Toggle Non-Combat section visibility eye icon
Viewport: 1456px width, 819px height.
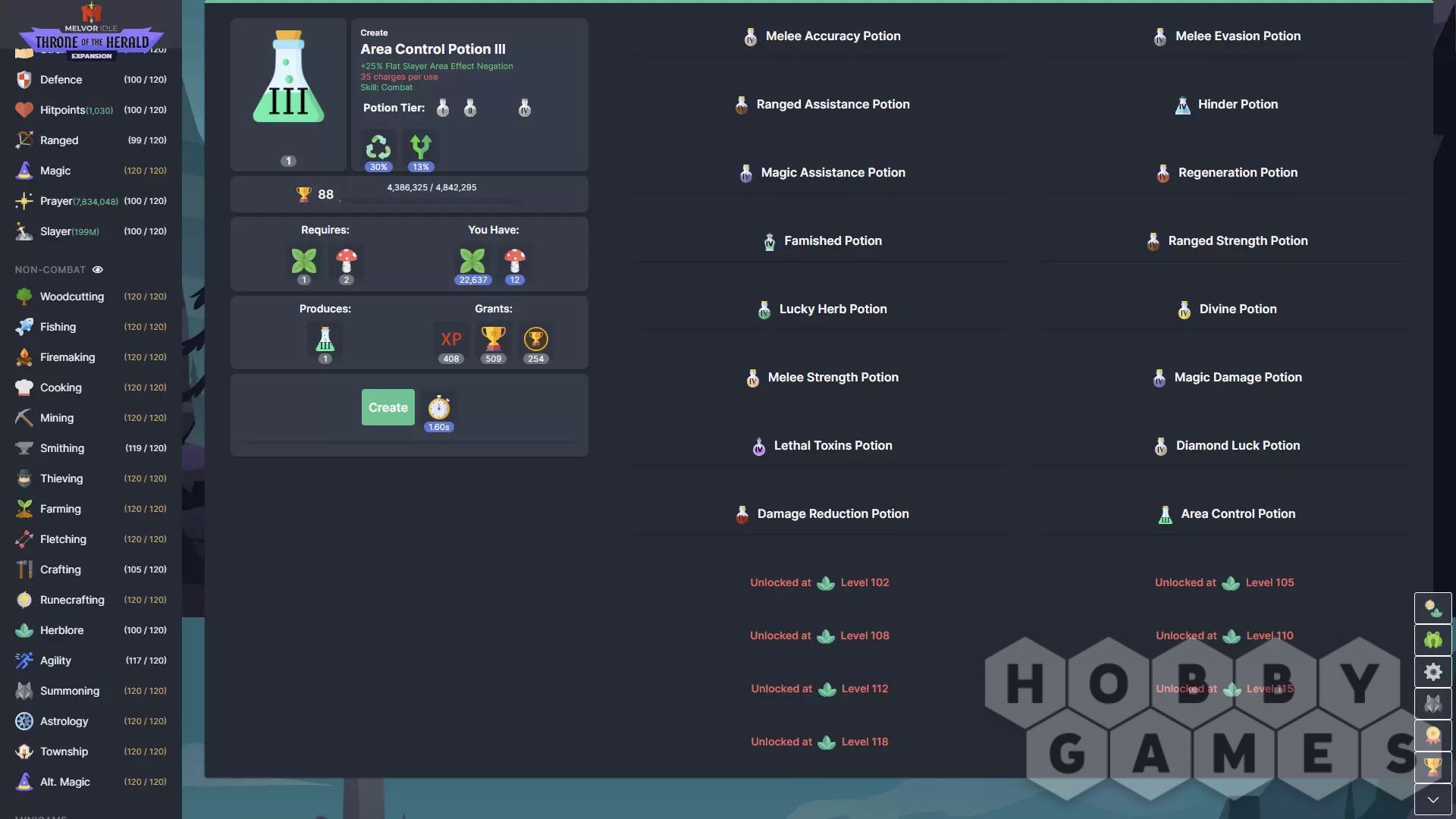pos(98,270)
